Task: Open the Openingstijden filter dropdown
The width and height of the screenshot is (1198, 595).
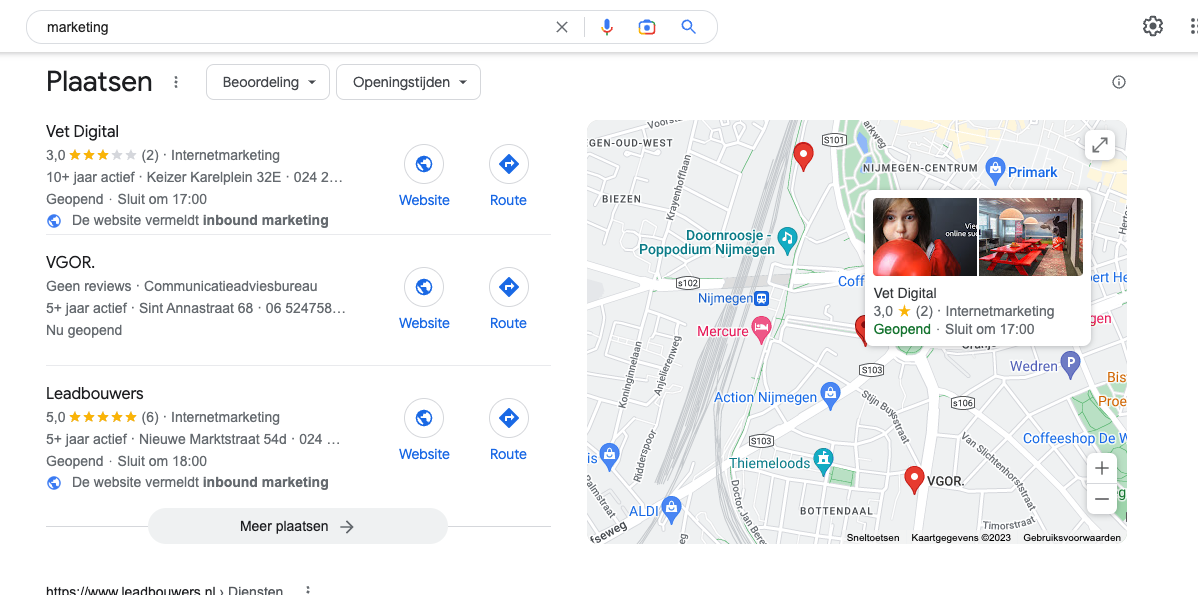Action: (408, 82)
